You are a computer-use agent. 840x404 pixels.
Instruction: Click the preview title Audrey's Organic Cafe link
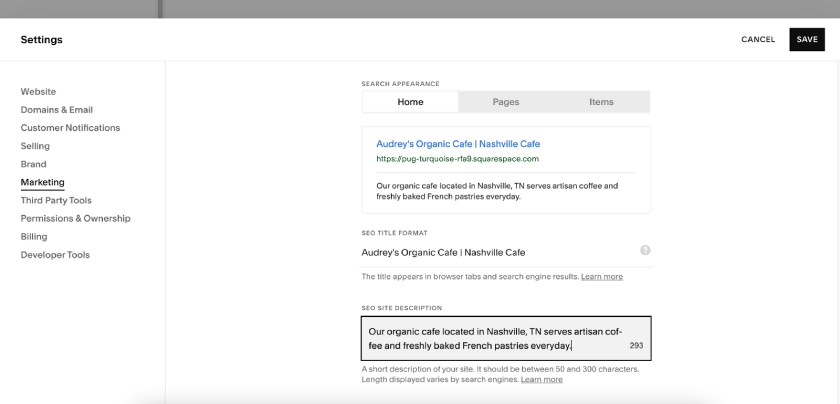click(458, 144)
